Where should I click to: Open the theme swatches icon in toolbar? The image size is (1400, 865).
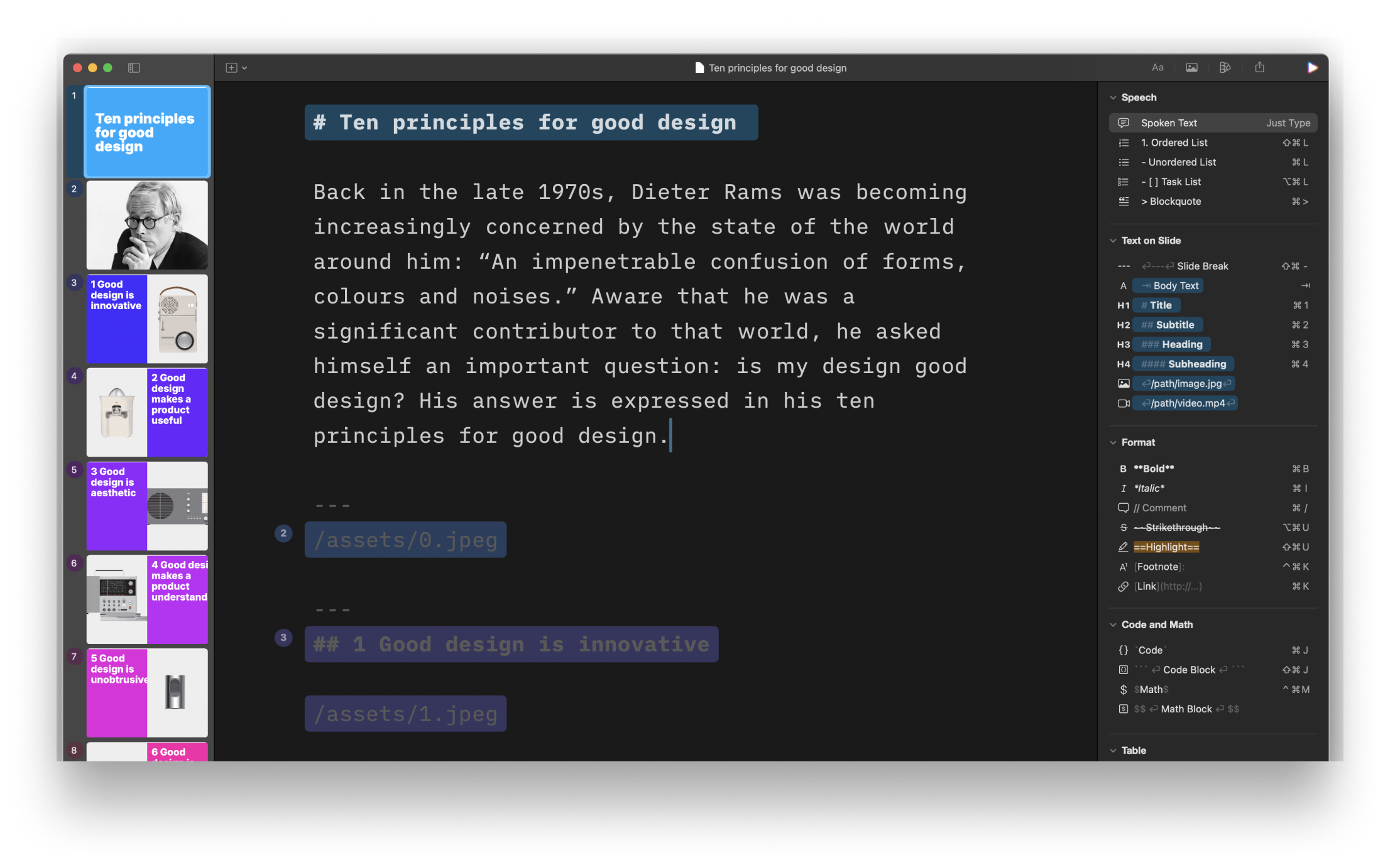[1225, 67]
